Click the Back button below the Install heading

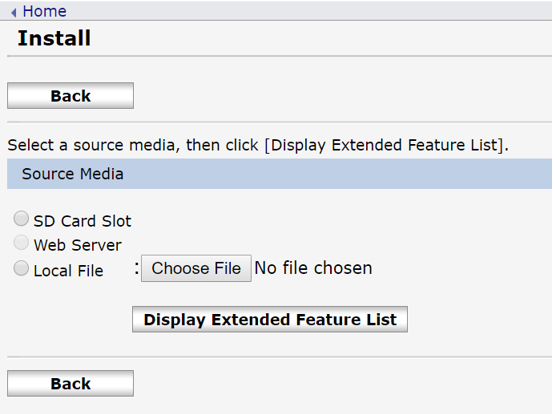coord(70,96)
